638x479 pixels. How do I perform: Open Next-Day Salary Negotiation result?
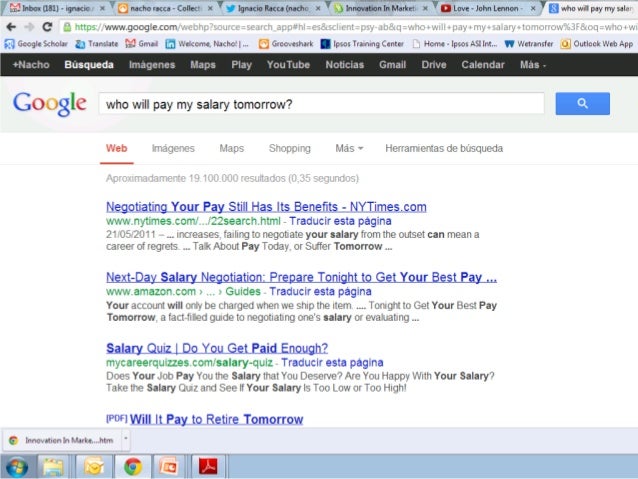click(301, 277)
